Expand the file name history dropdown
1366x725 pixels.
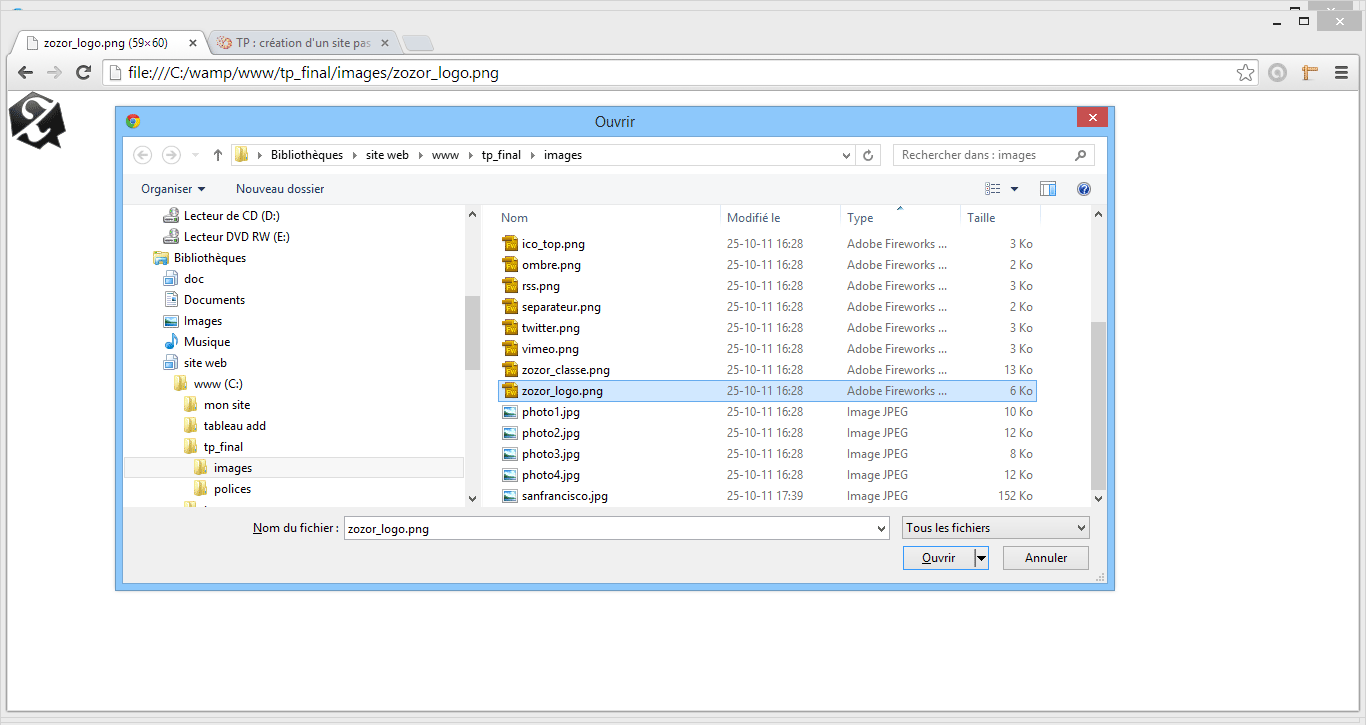coord(881,529)
